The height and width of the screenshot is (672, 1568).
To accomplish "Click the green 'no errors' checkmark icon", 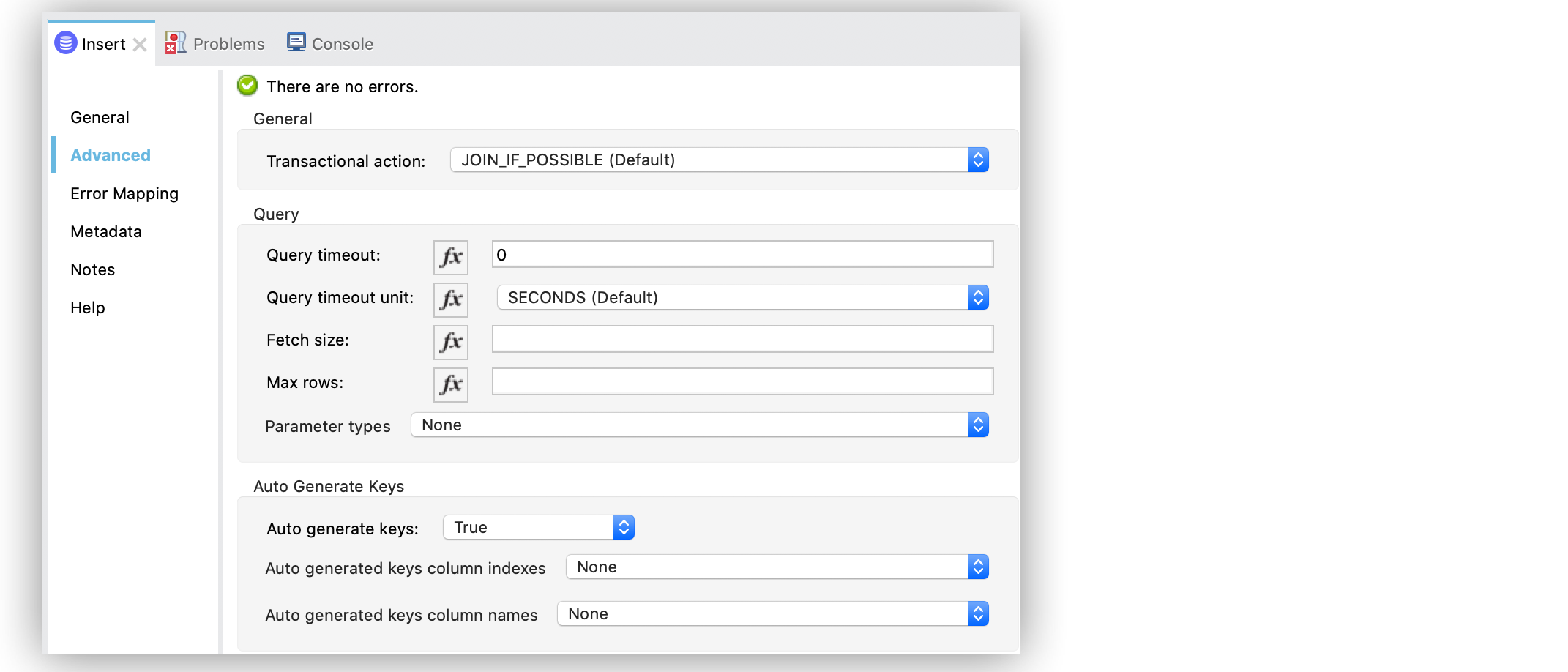I will coord(247,85).
